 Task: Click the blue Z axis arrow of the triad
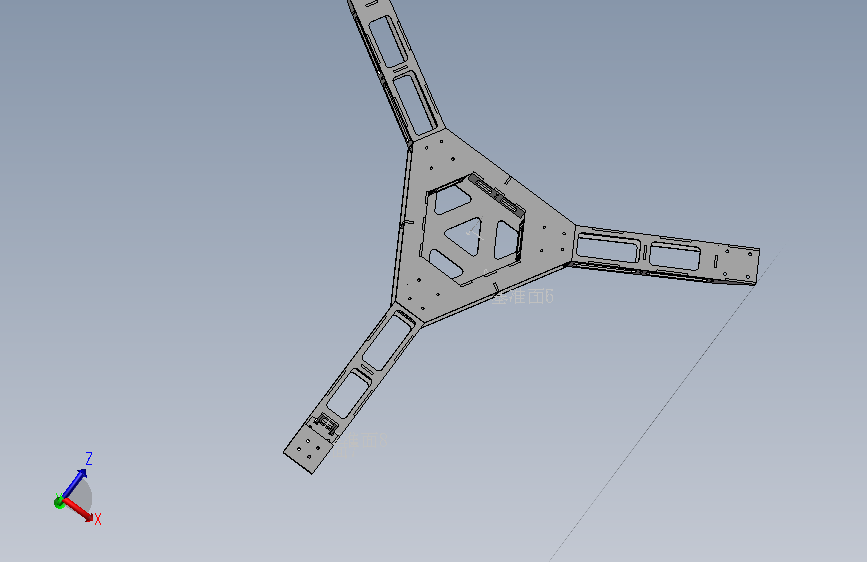[75, 483]
